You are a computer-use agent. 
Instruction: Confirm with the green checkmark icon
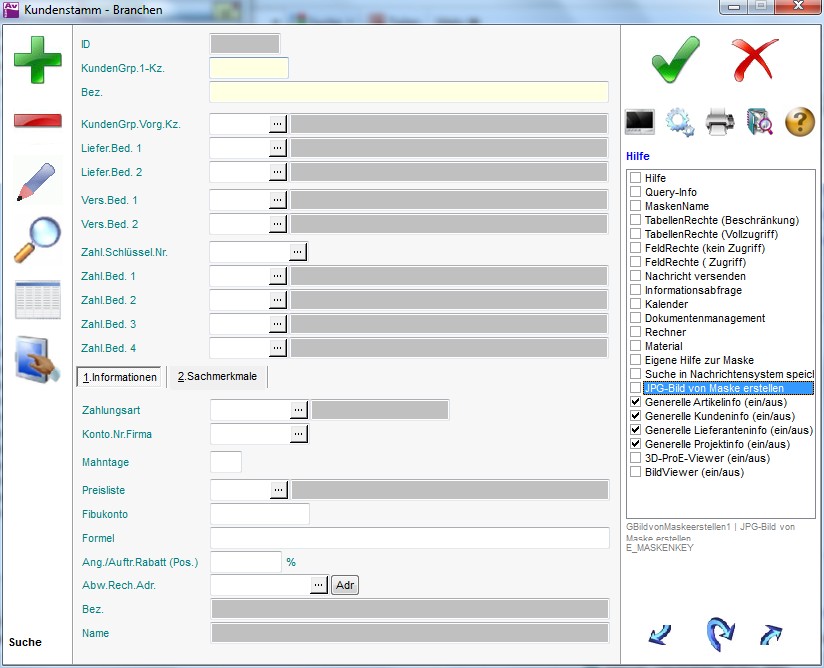[x=675, y=59]
